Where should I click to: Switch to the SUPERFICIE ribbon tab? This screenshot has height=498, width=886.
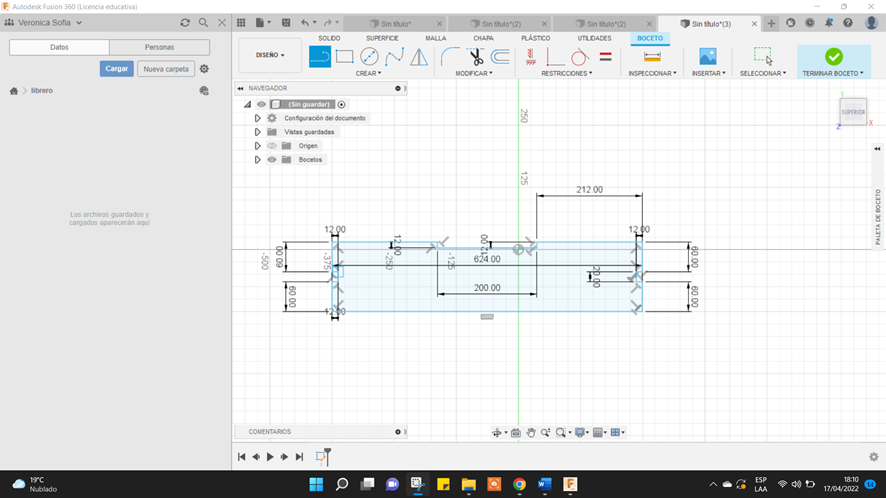click(382, 38)
